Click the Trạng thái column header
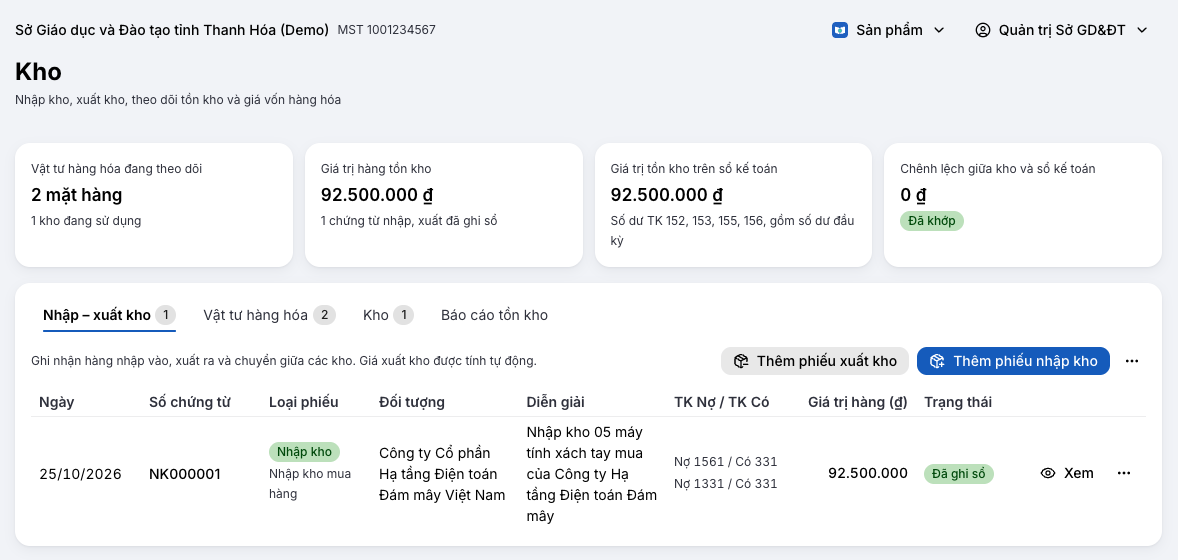The width and height of the screenshot is (1178, 560). pyautogui.click(x=958, y=402)
